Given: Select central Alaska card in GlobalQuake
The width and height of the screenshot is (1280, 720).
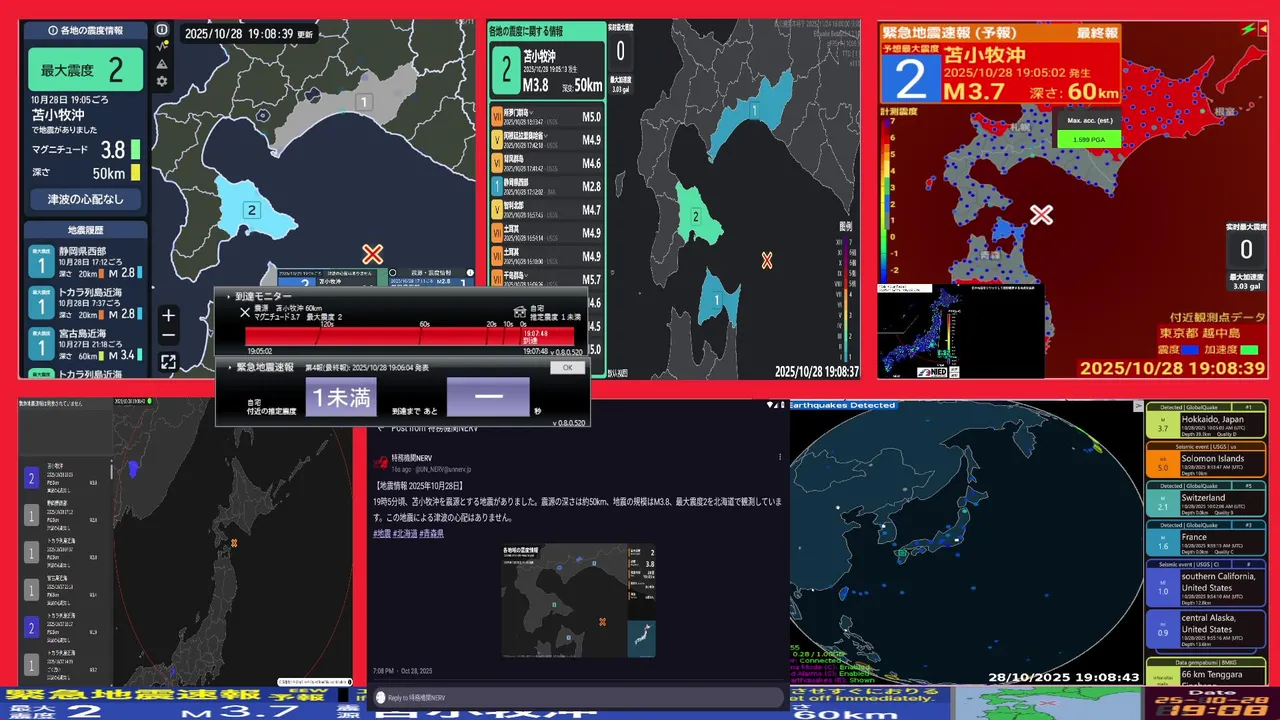Looking at the screenshot, I should click(x=1207, y=631).
